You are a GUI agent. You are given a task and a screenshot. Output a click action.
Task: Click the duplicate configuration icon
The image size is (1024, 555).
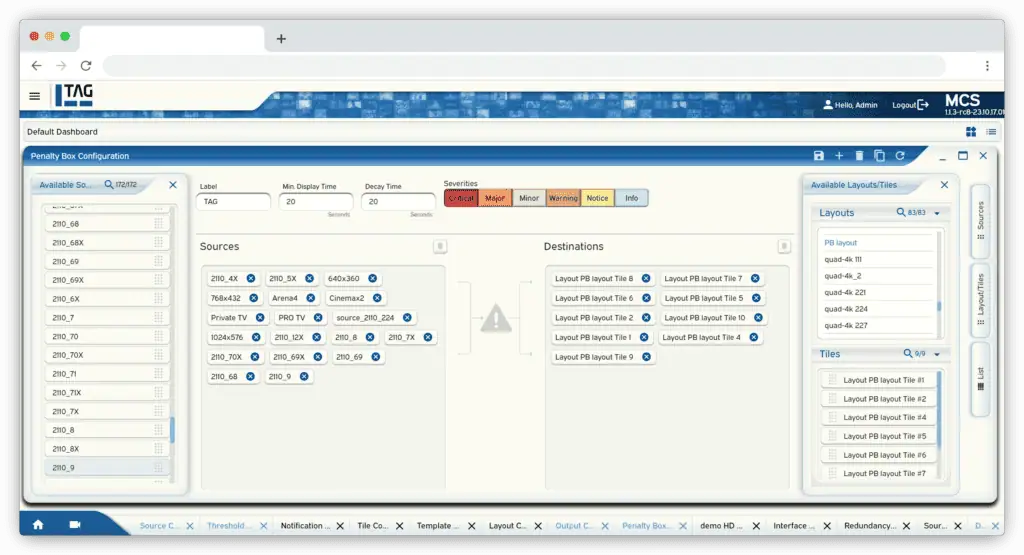coord(879,156)
